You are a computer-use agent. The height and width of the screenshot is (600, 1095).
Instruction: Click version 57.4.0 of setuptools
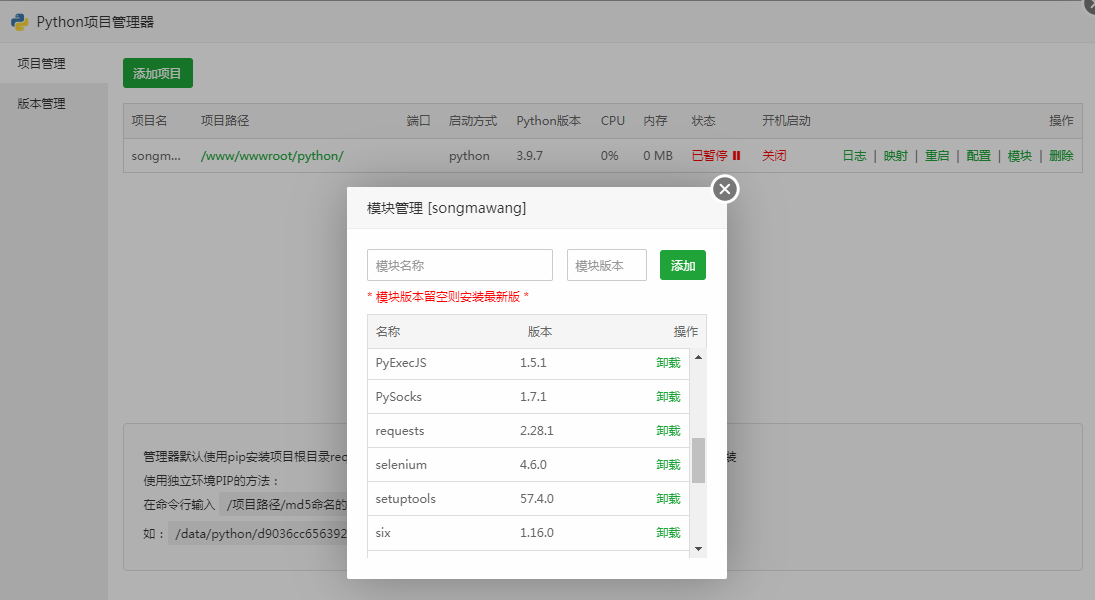coord(536,499)
